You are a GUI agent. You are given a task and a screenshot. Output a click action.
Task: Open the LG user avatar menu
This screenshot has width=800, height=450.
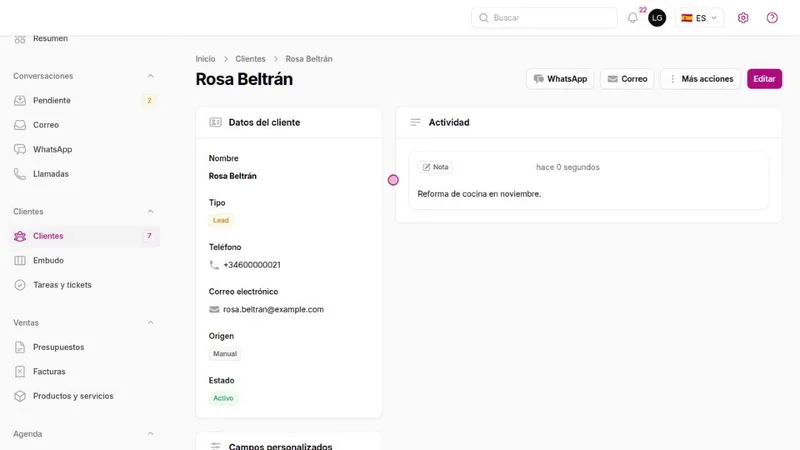[657, 18]
